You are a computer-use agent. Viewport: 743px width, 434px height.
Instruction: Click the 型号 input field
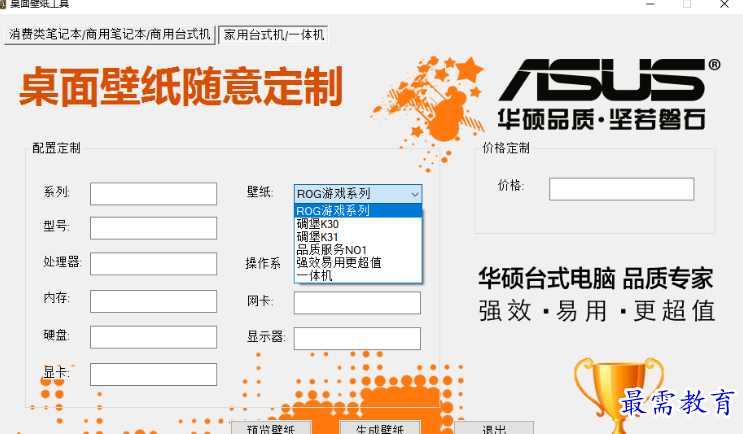point(154,228)
